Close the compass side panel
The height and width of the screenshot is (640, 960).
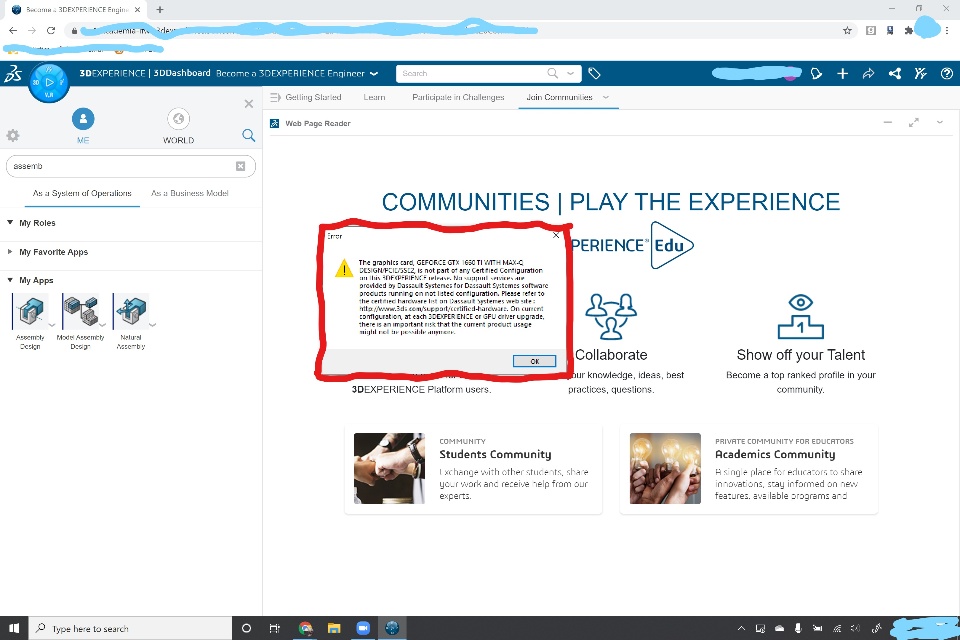point(249,104)
